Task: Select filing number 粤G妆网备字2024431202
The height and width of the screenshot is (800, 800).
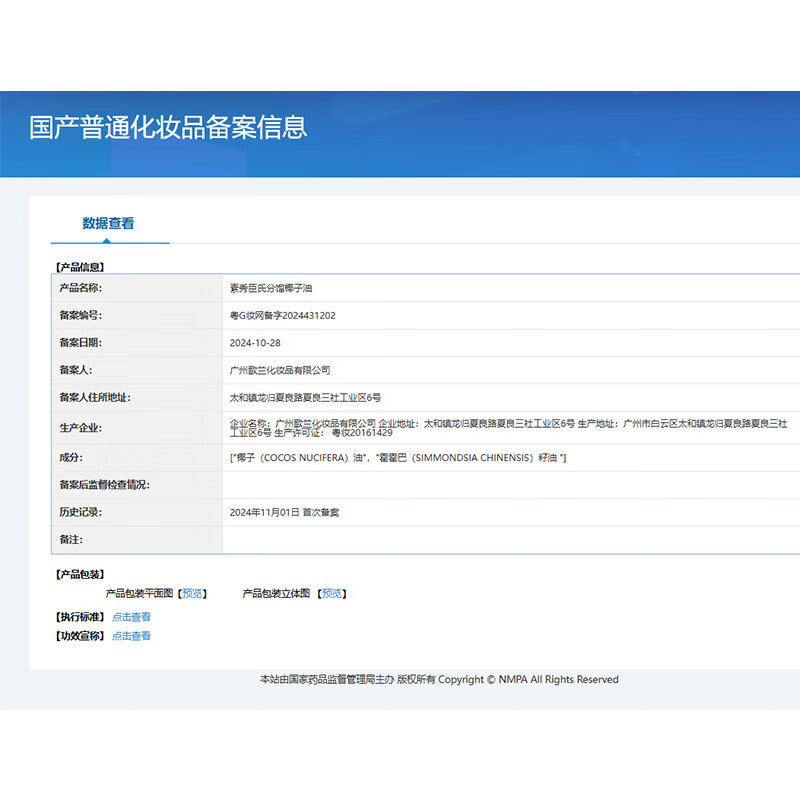Action: pos(283,316)
